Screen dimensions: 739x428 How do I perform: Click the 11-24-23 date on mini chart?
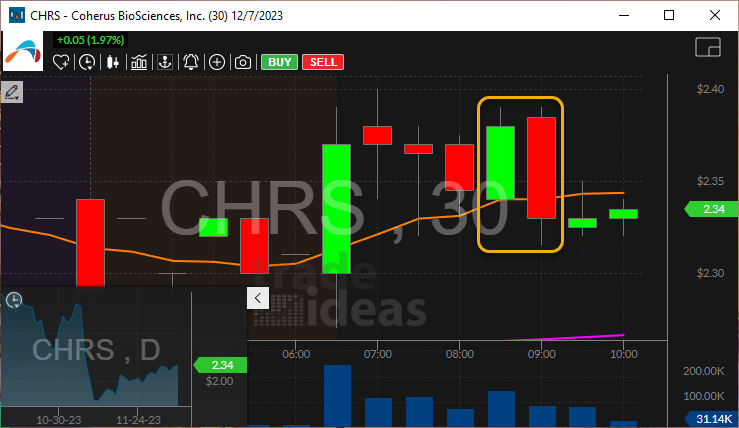[x=138, y=420]
